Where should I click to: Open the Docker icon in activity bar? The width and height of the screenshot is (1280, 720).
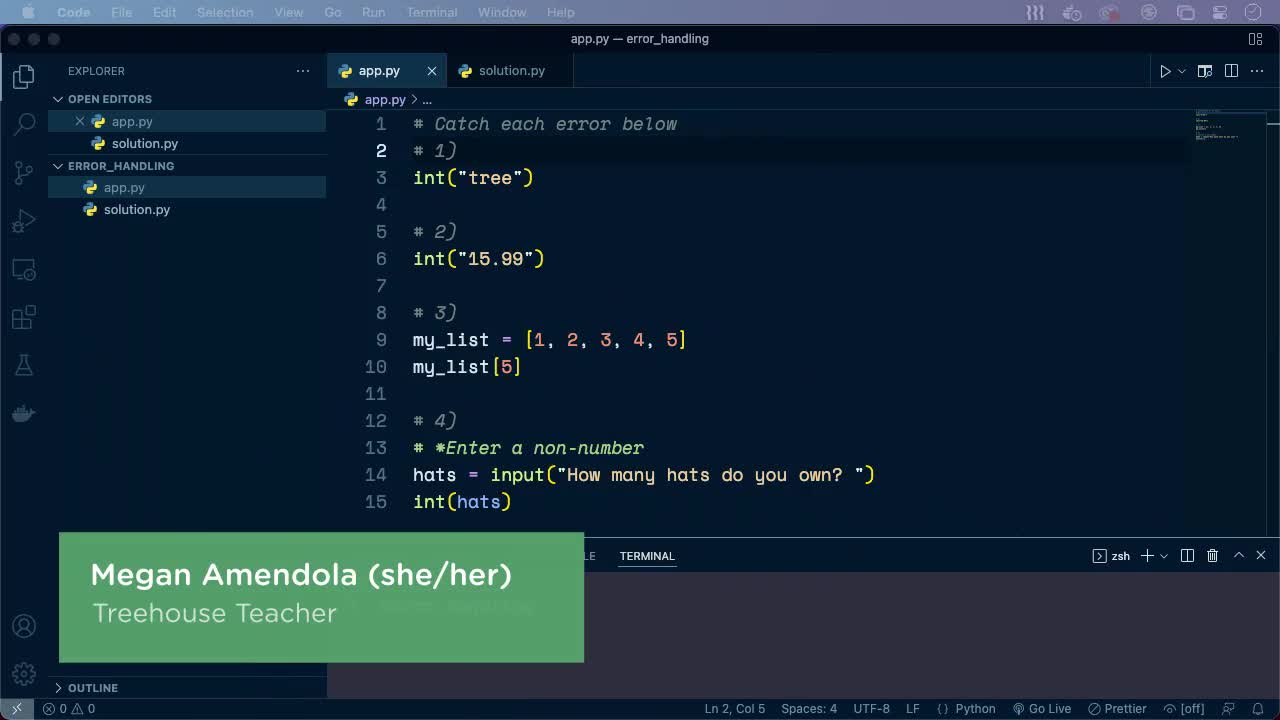click(23, 413)
